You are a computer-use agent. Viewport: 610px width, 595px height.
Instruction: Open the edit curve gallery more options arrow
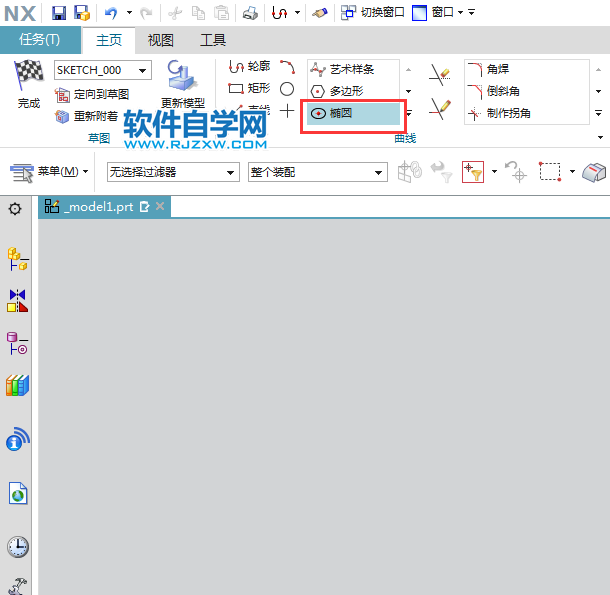point(599,113)
